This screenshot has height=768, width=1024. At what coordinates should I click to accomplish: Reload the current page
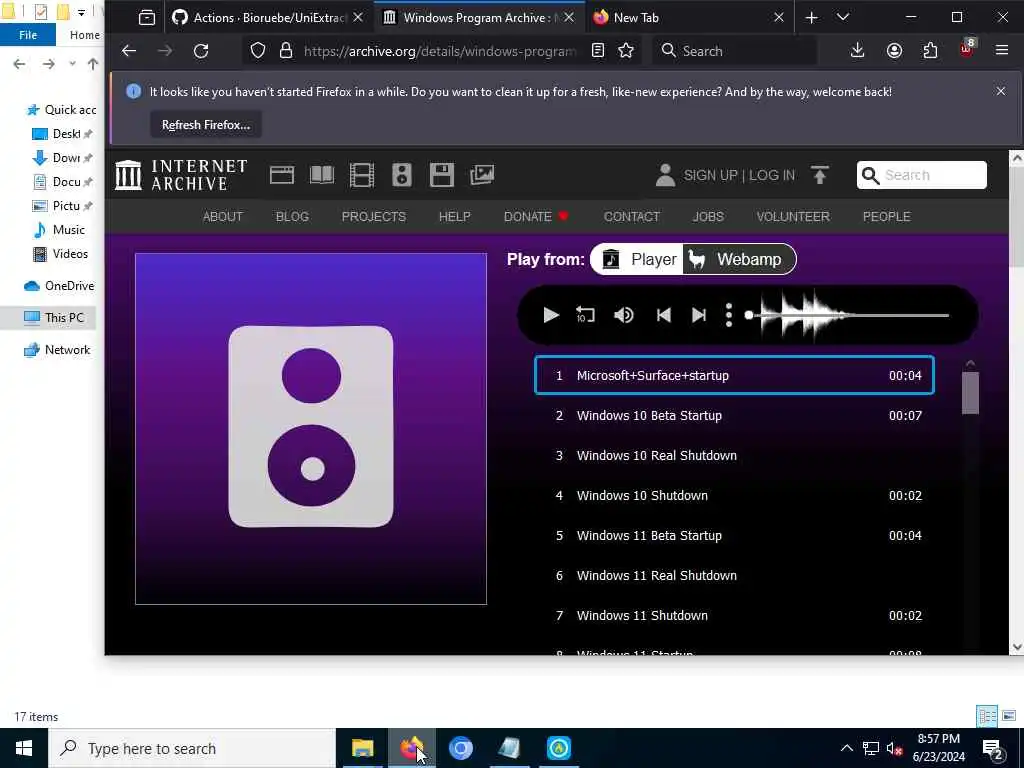[x=201, y=51]
